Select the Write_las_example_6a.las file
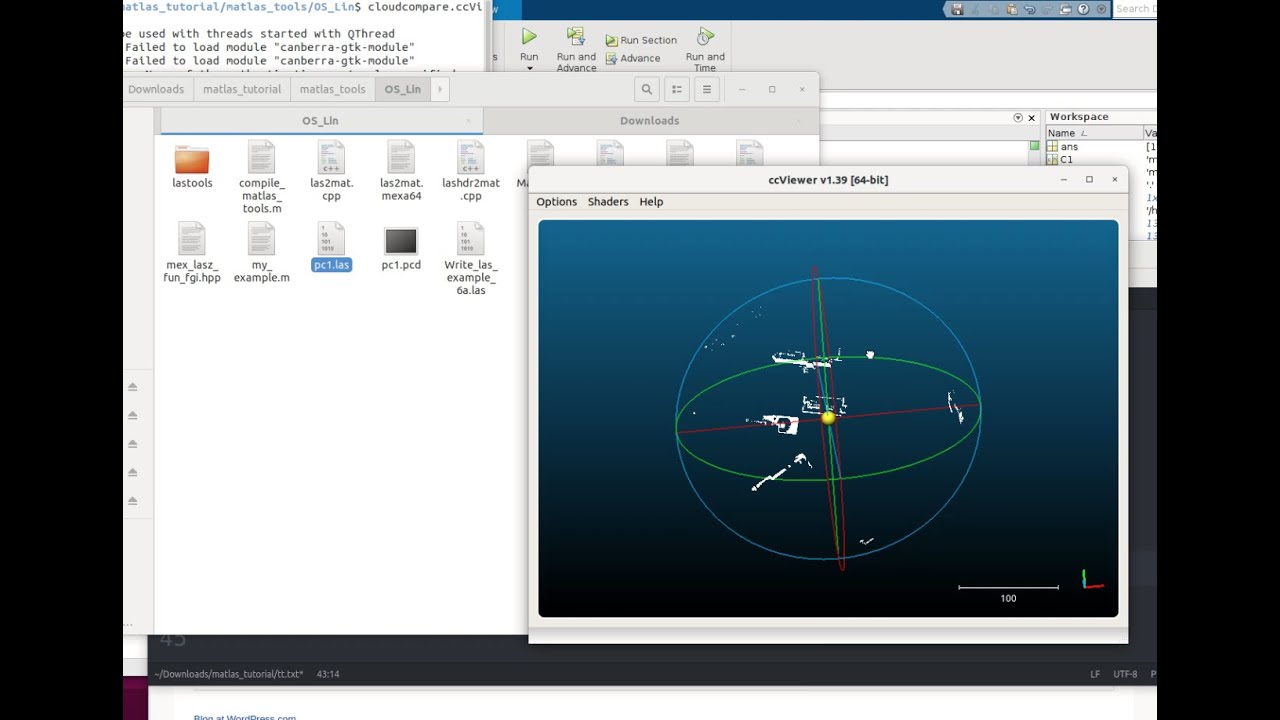 471,259
